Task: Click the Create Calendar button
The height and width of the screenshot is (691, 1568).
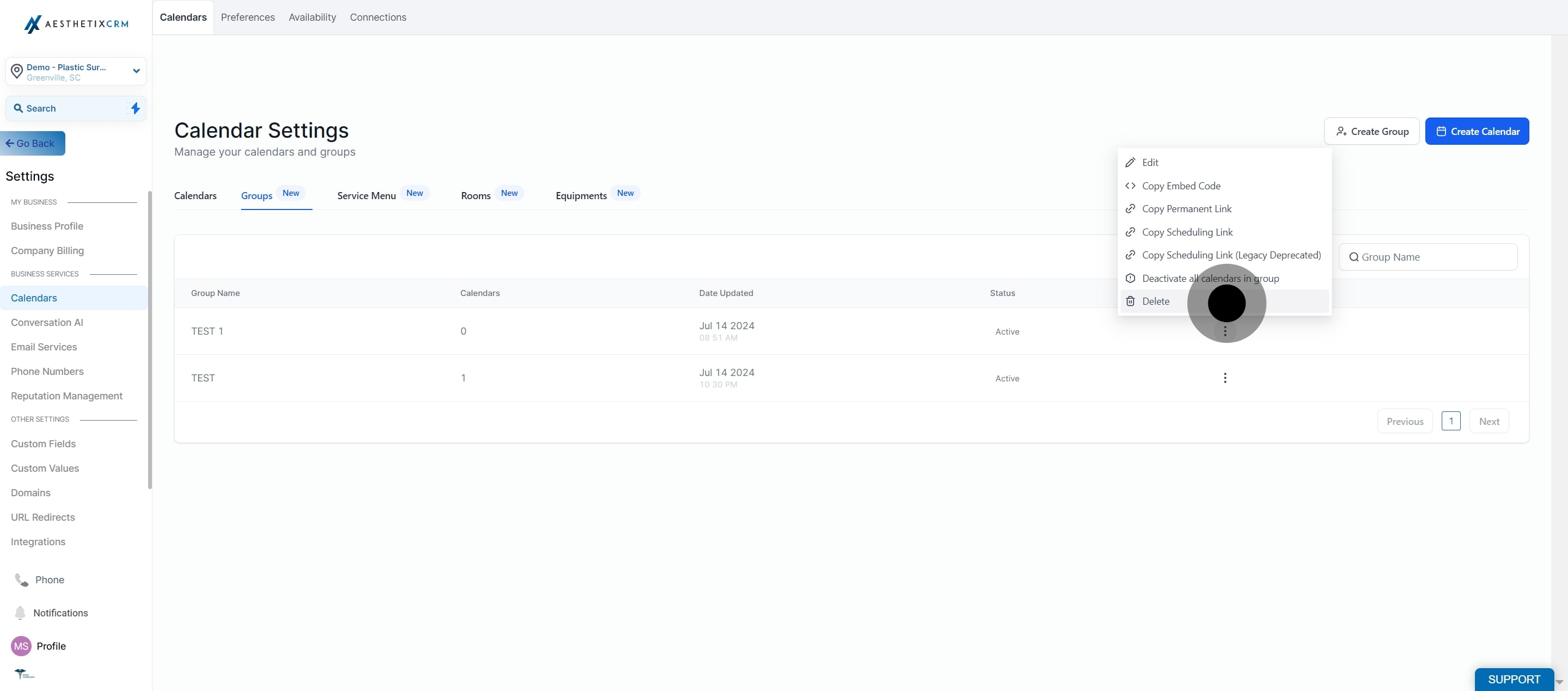Action: click(x=1477, y=131)
